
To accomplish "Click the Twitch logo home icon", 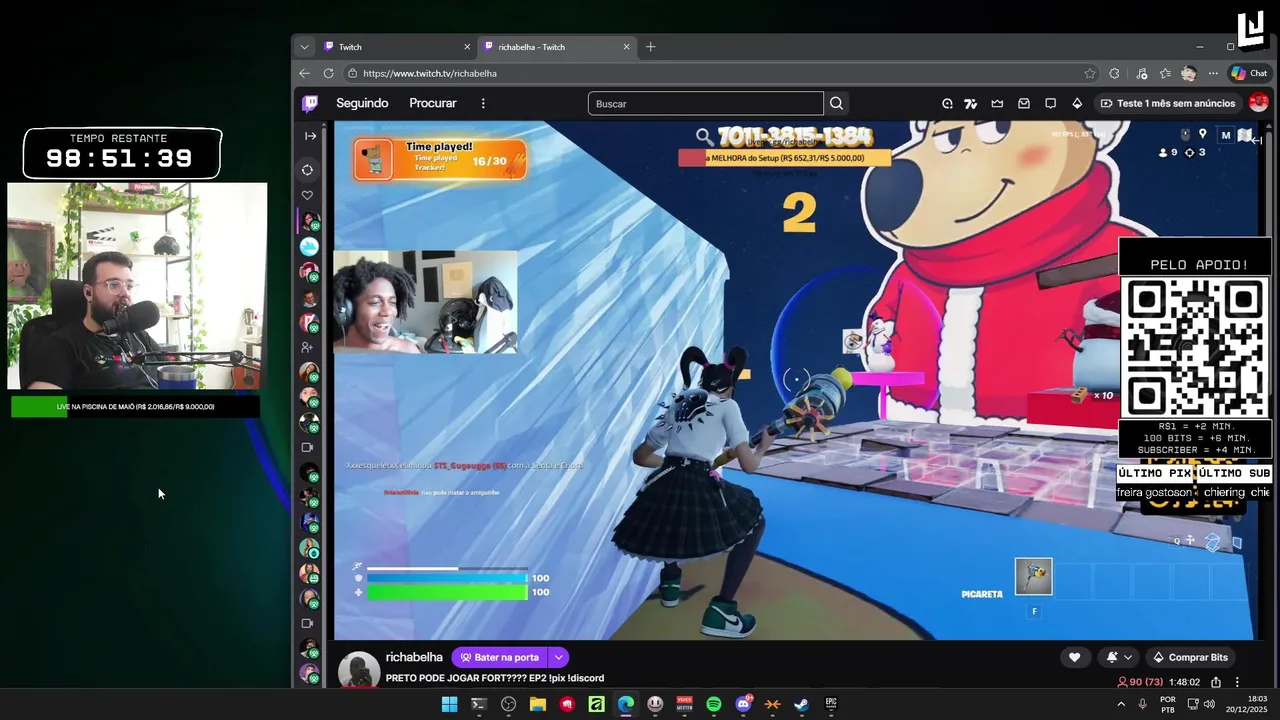I will [x=311, y=103].
